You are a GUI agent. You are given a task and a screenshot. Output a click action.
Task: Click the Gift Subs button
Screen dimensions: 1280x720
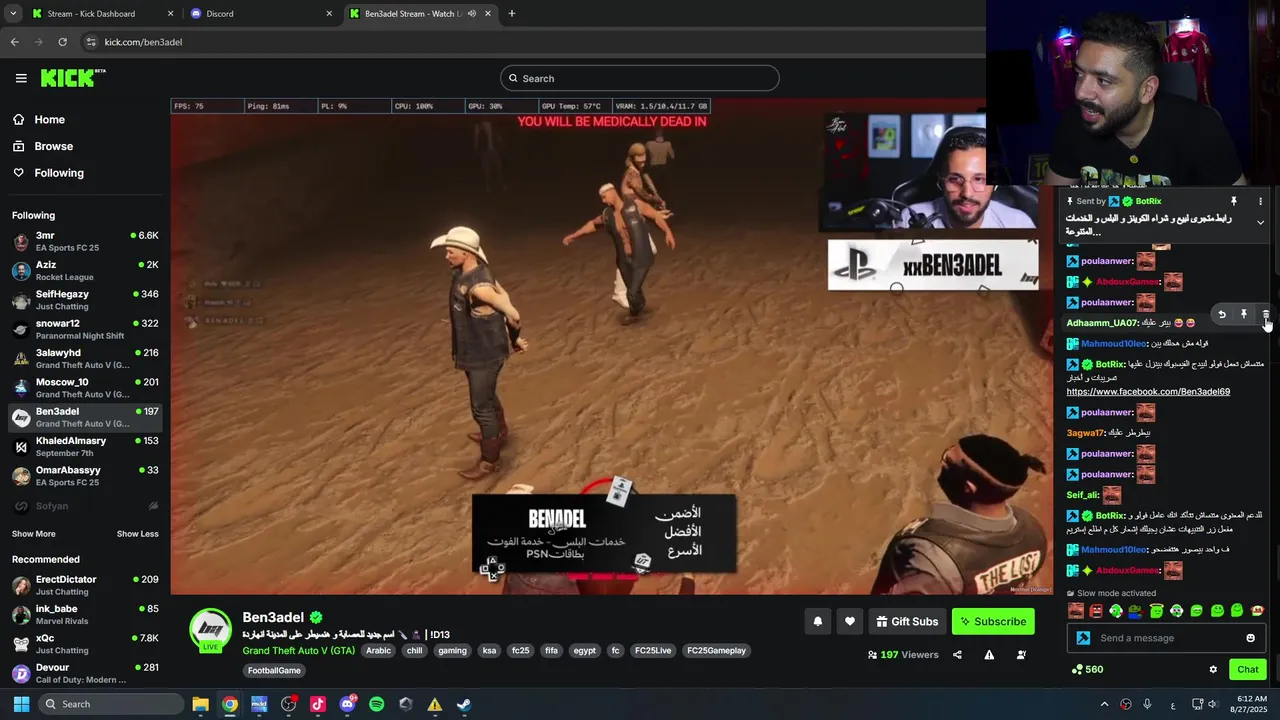coord(906,621)
